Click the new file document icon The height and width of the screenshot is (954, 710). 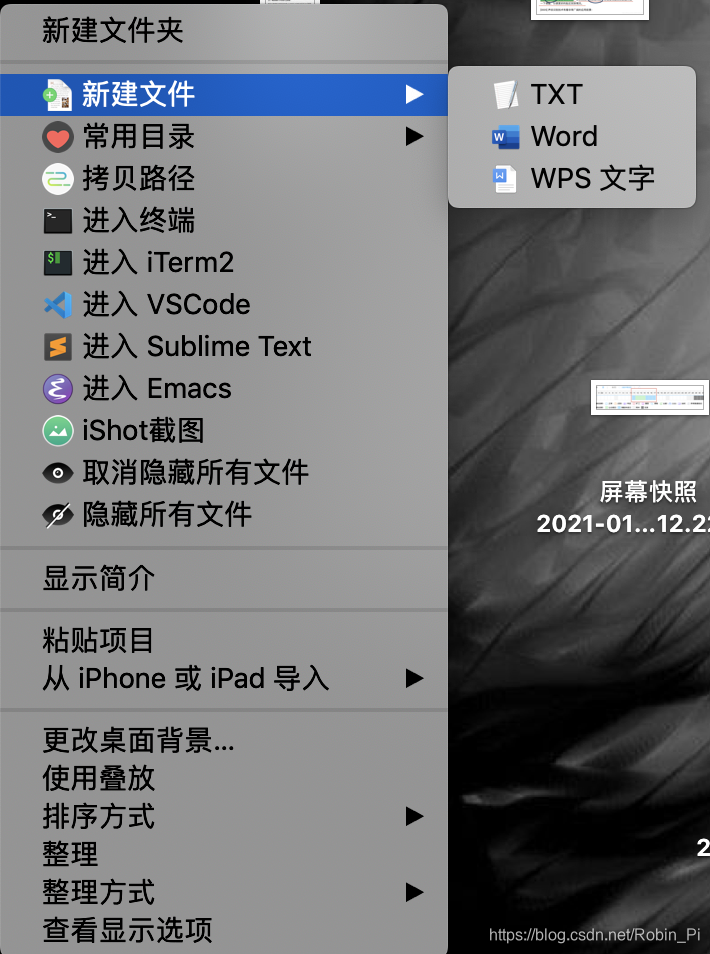point(58,95)
